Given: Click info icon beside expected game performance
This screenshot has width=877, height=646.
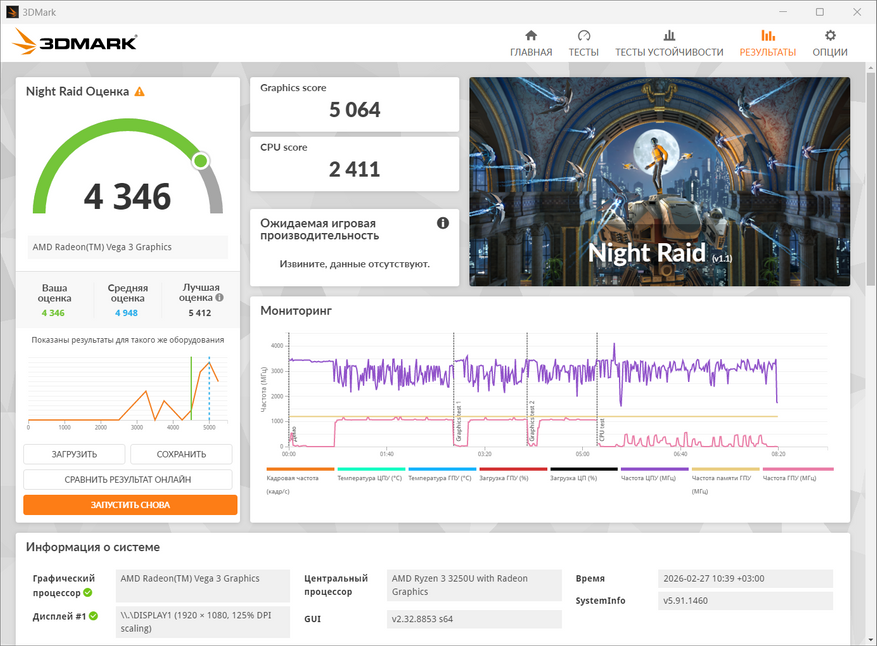Looking at the screenshot, I should coord(443,223).
